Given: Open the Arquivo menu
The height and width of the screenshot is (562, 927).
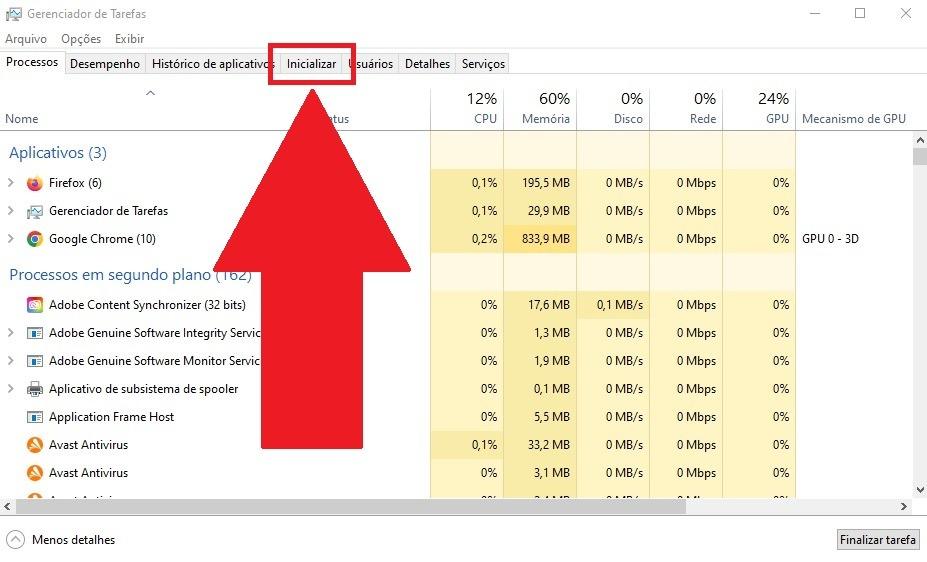Looking at the screenshot, I should tap(26, 38).
